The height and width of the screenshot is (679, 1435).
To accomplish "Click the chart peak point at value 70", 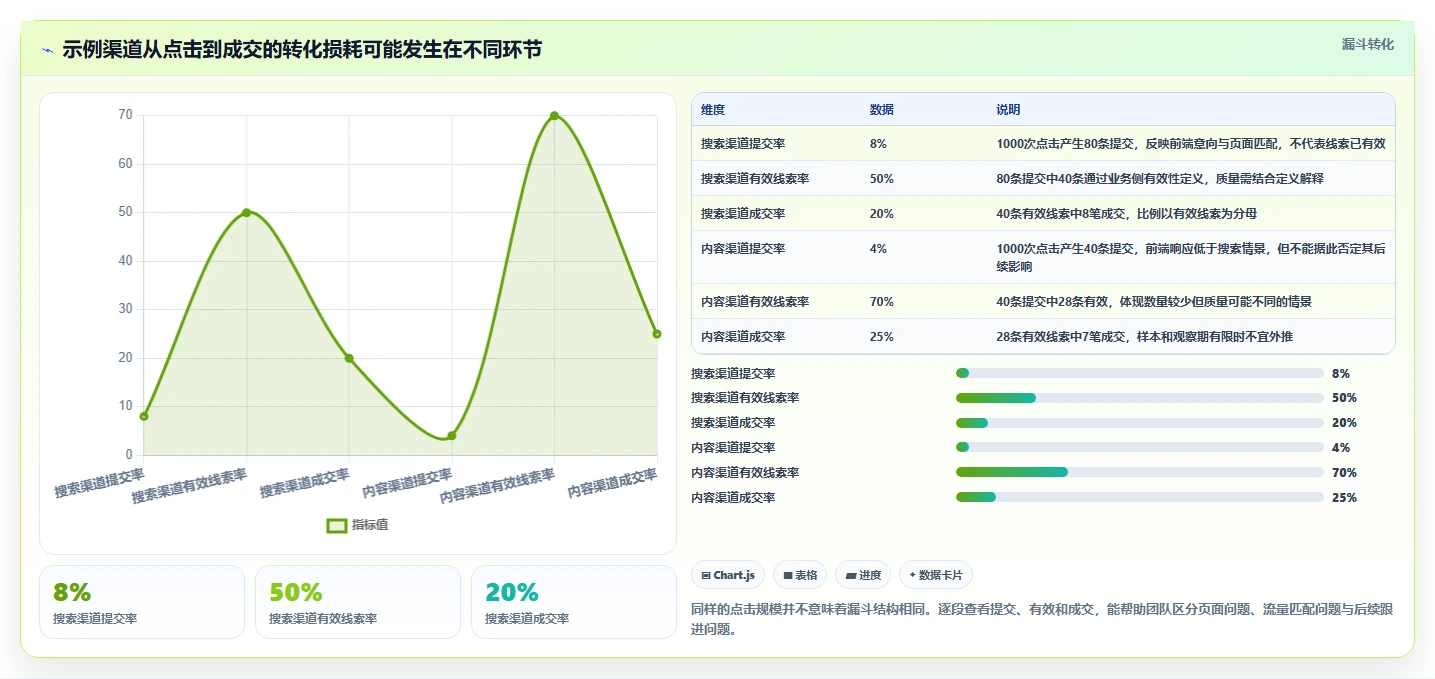I will point(554,116).
